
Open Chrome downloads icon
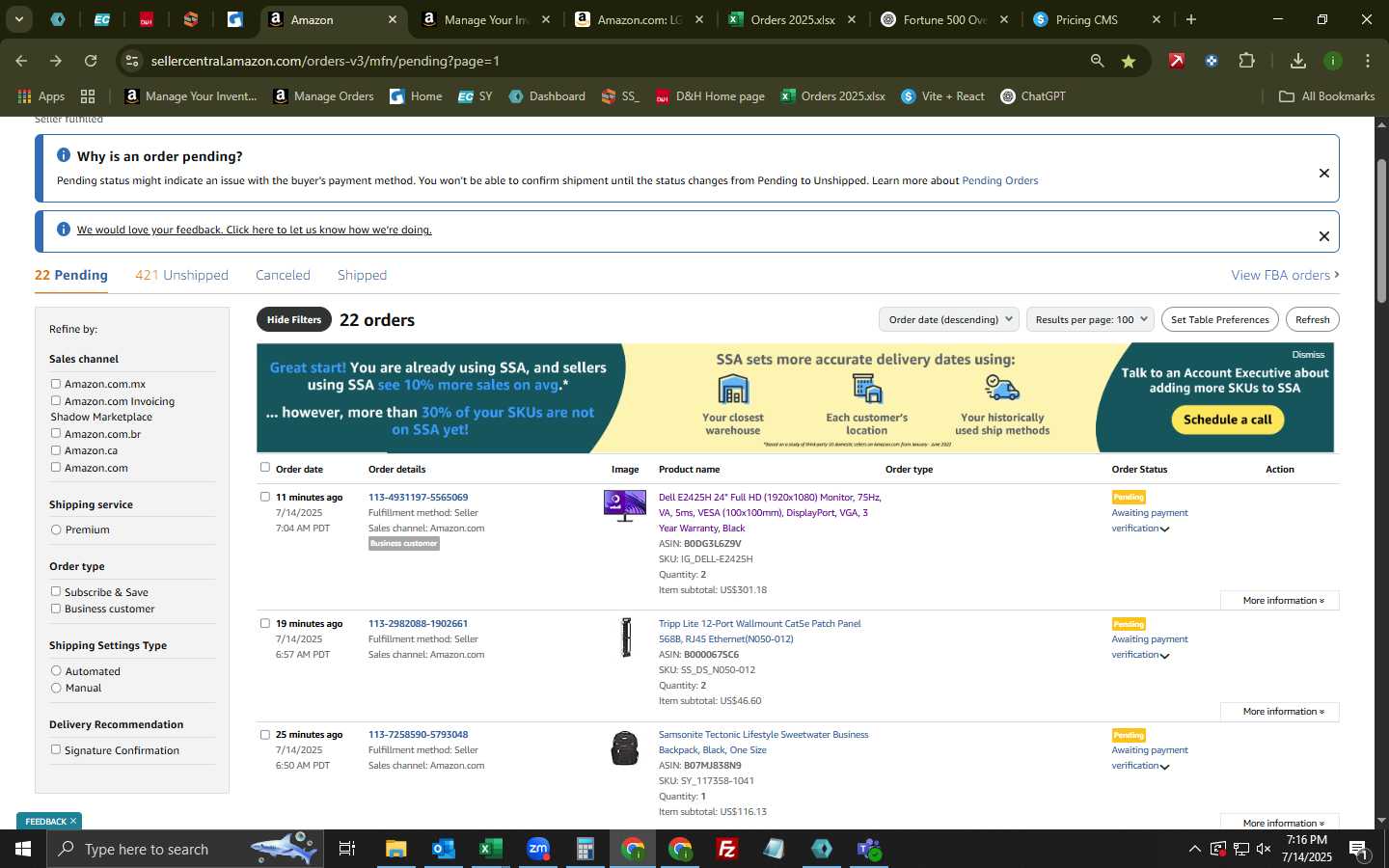(1298, 61)
